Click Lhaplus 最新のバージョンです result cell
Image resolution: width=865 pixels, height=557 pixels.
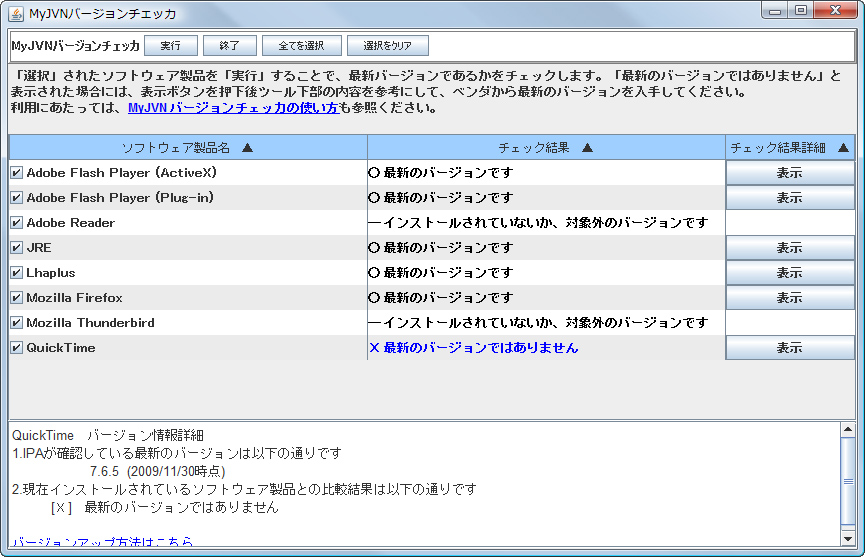point(546,272)
